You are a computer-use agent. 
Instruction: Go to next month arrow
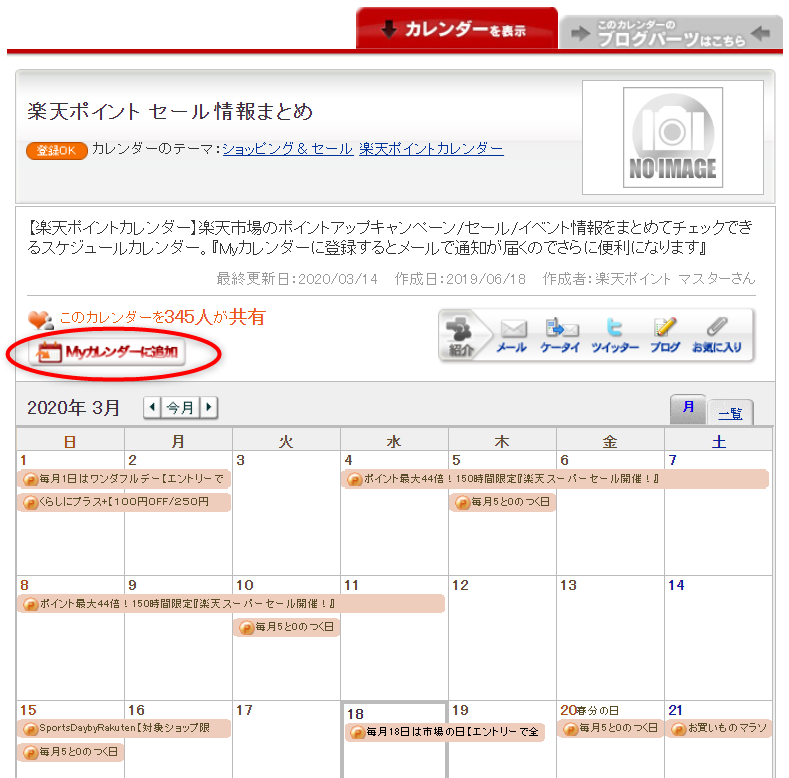209,407
